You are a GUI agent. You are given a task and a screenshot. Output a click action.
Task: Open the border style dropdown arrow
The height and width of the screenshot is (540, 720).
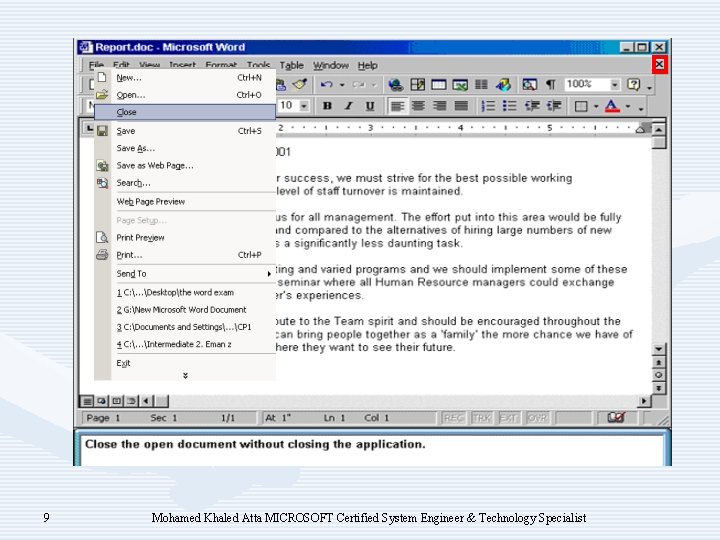pos(596,107)
